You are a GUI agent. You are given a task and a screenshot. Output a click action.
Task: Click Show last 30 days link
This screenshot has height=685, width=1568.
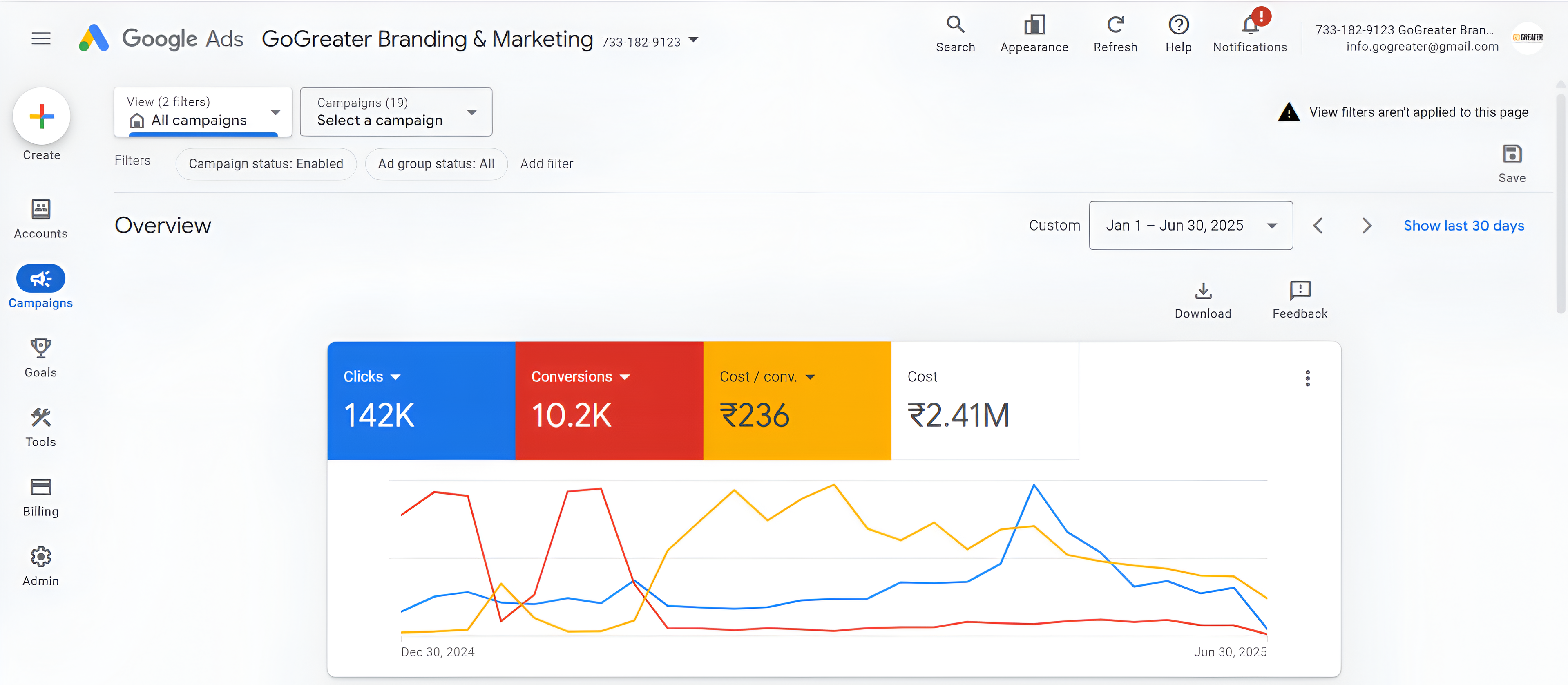(1463, 226)
